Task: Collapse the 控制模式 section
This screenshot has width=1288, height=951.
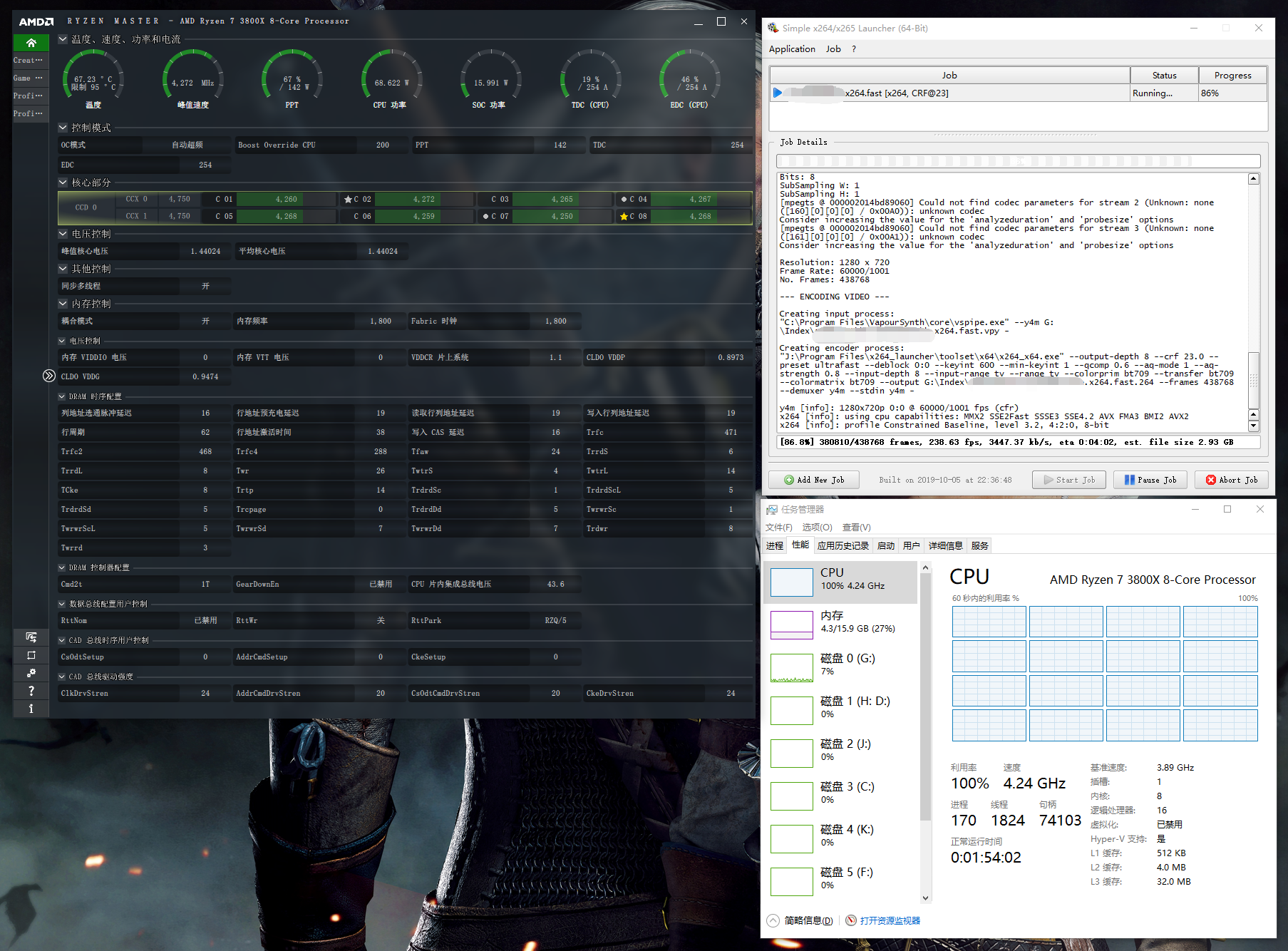Action: [x=63, y=128]
